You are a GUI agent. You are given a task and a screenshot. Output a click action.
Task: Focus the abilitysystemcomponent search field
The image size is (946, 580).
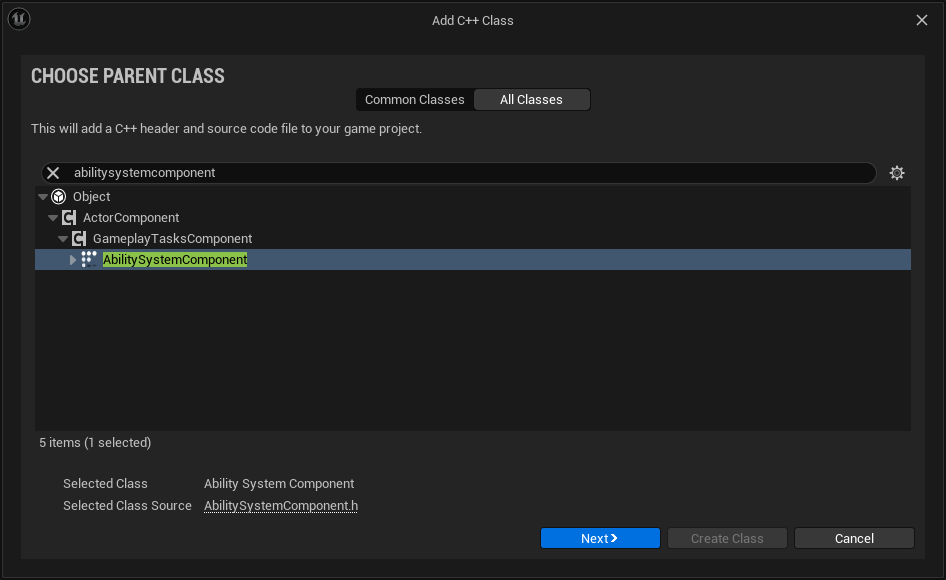(x=459, y=173)
